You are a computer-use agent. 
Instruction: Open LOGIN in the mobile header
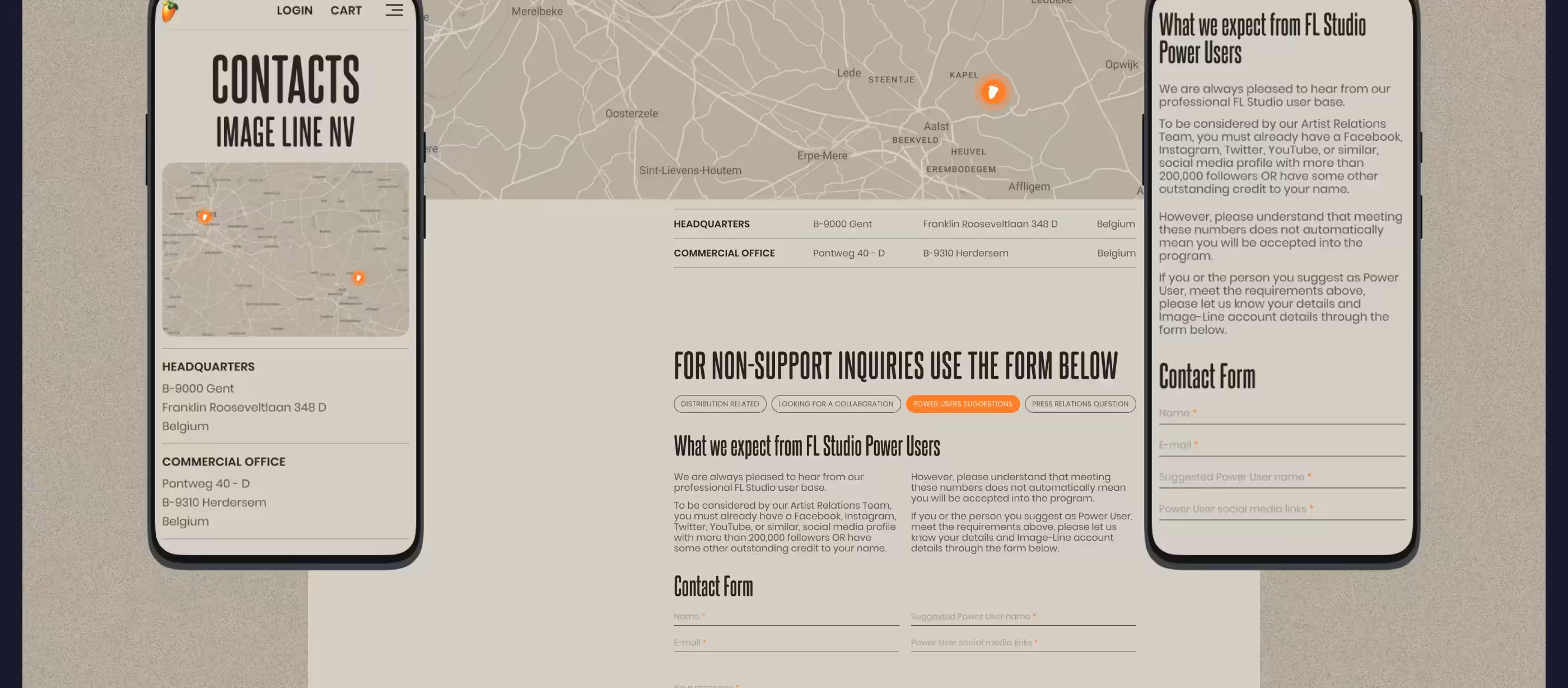(x=295, y=10)
